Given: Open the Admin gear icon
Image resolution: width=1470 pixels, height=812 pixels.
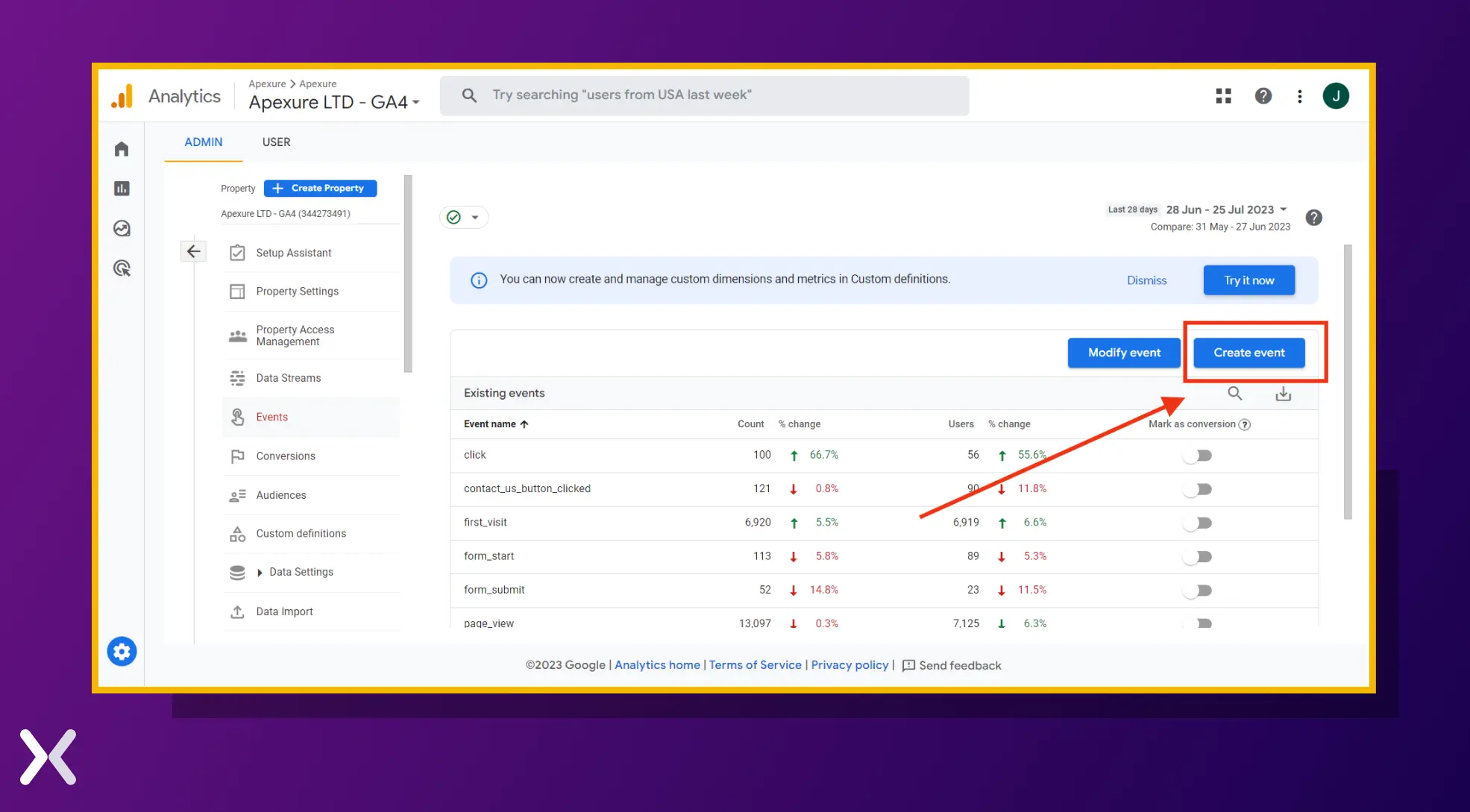Looking at the screenshot, I should 122,652.
